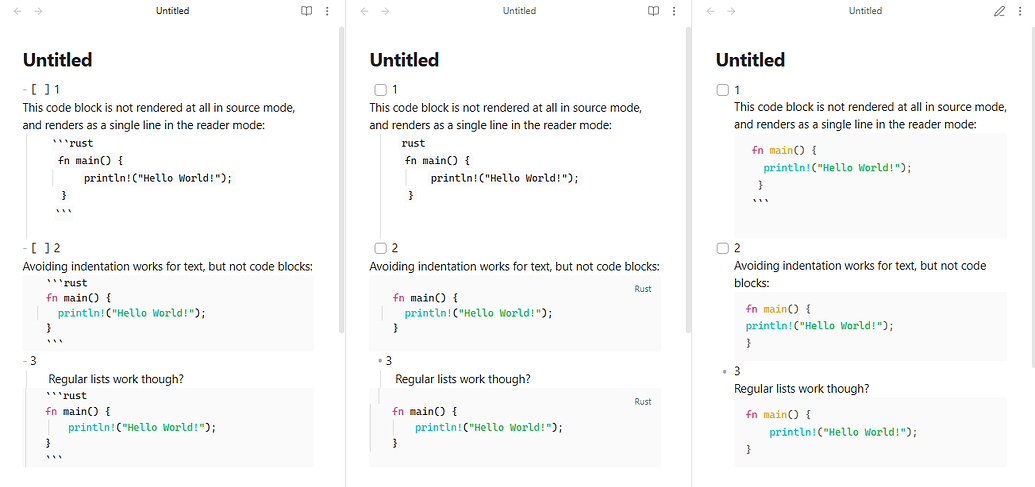Click the "- [ ] 1" source line in left pane
The image size is (1035, 487).
pos(42,90)
